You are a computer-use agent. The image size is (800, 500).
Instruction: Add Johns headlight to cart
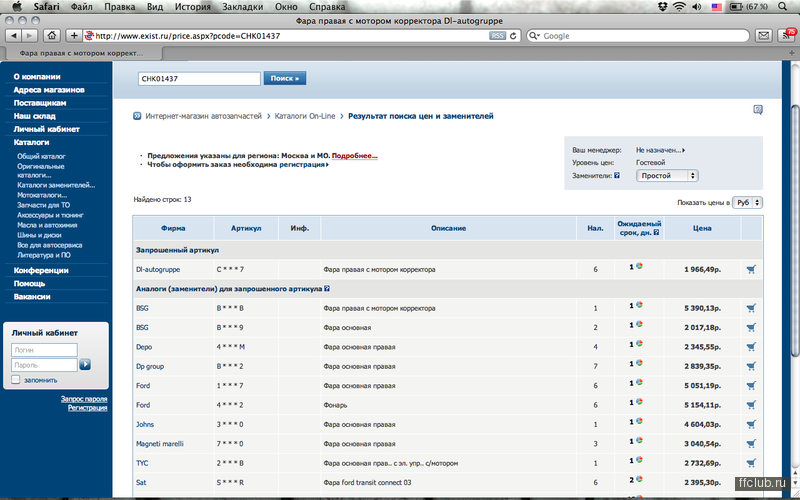[751, 424]
